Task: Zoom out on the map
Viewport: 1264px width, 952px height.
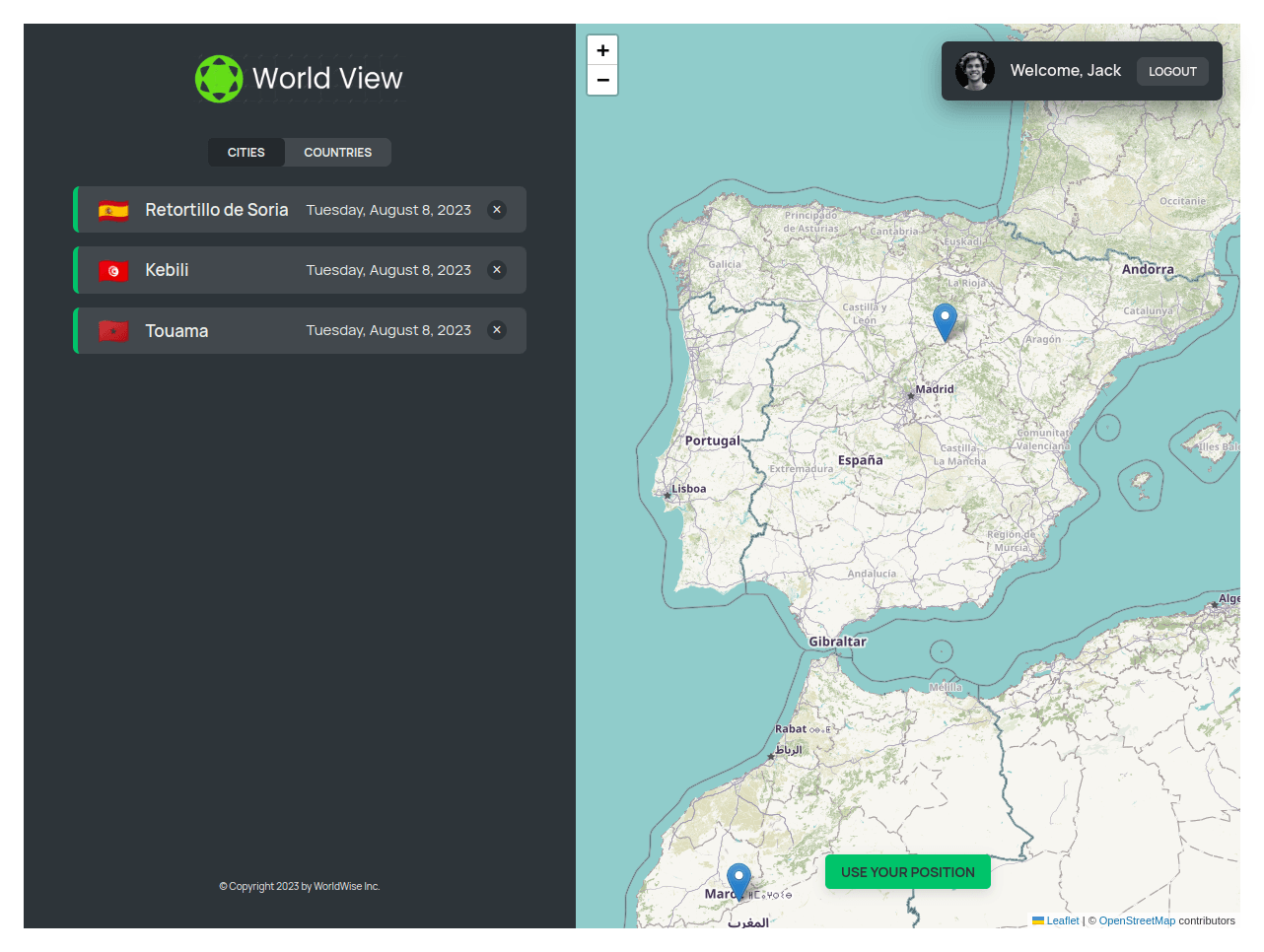Action: click(602, 80)
